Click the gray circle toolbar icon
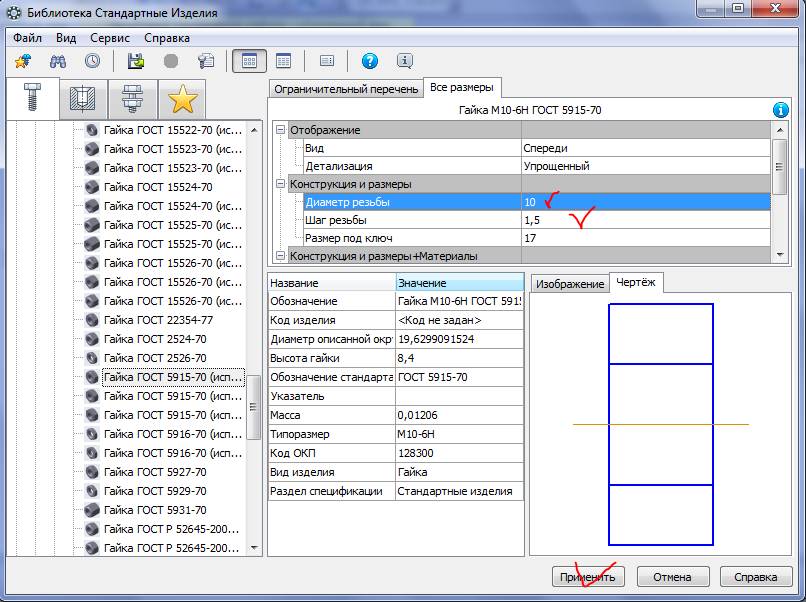This screenshot has width=806, height=602. [x=171, y=61]
